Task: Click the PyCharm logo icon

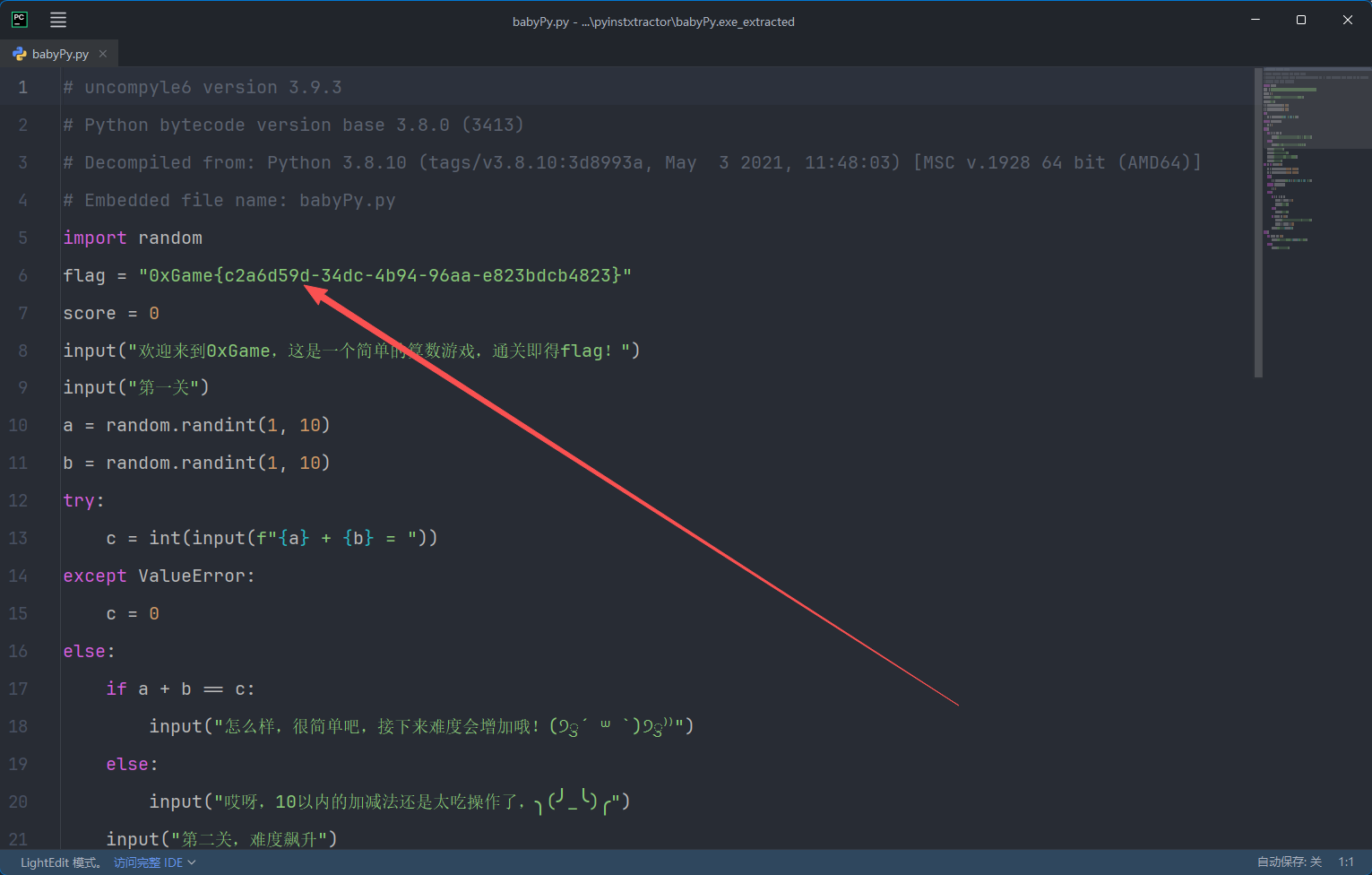Action: click(20, 20)
